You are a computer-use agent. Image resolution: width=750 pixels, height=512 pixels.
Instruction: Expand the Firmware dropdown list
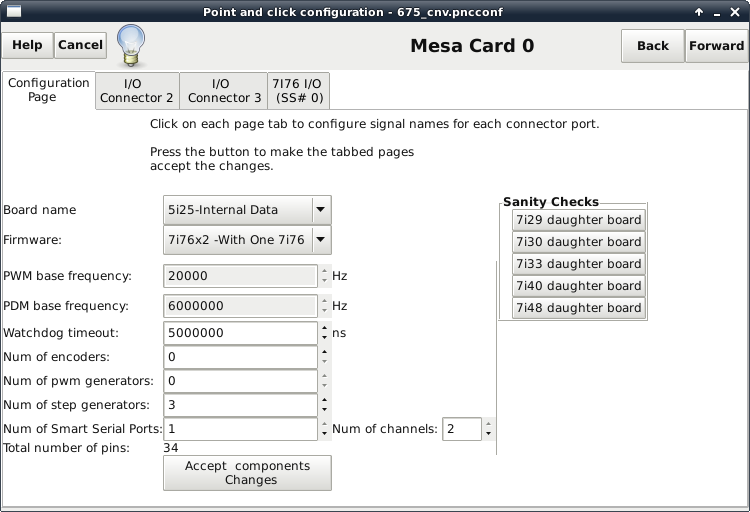[x=320, y=239]
